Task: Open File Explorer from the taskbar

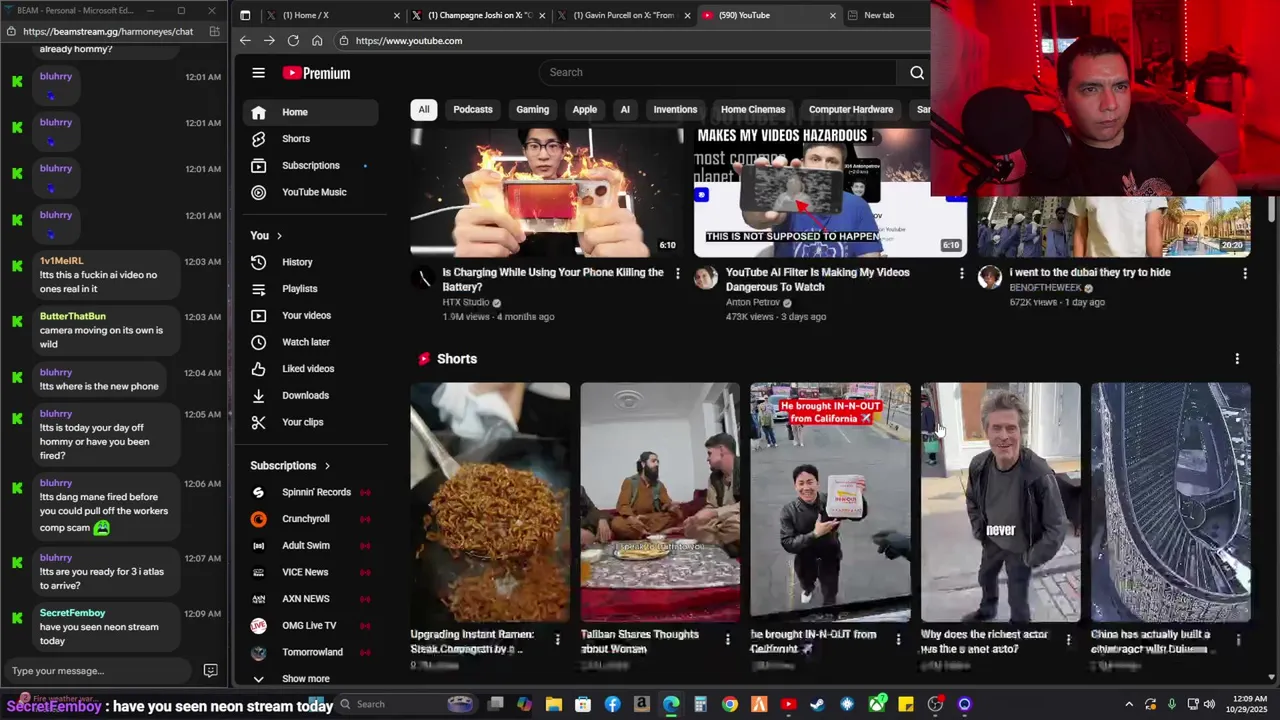Action: coord(553,705)
